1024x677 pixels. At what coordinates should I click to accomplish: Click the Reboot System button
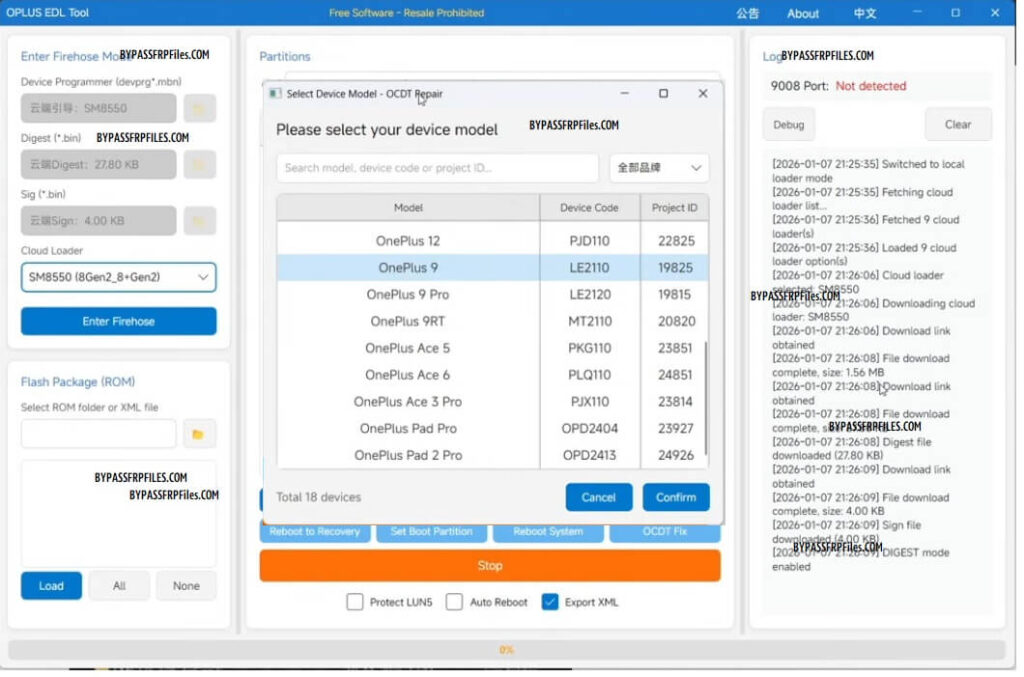548,533
